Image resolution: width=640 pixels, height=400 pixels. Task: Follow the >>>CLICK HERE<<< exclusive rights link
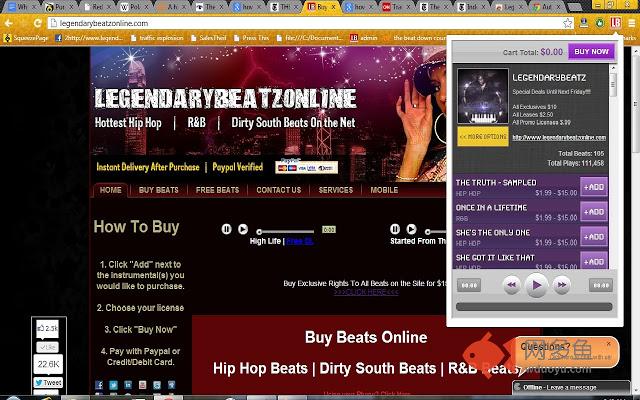[366, 292]
